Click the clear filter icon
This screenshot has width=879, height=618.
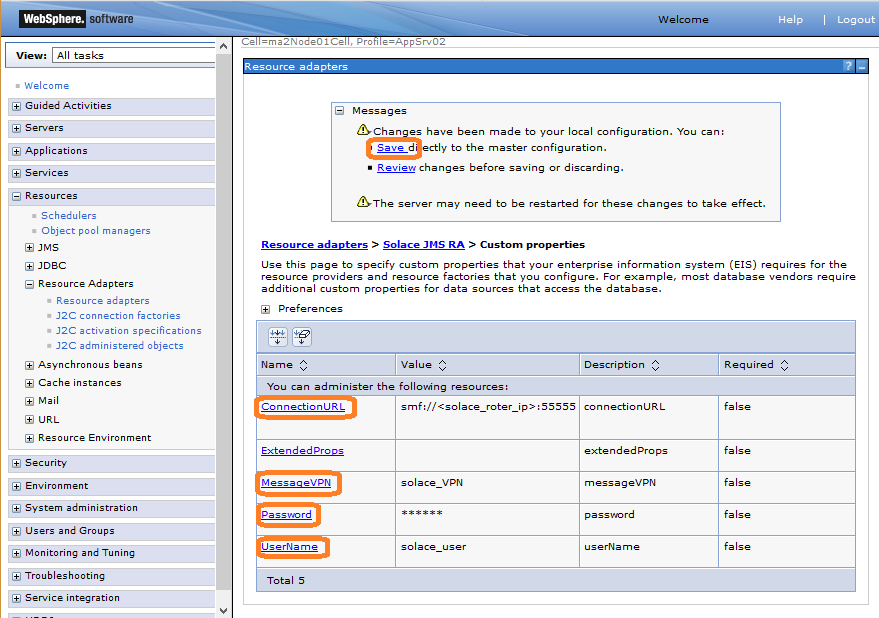tap(301, 337)
